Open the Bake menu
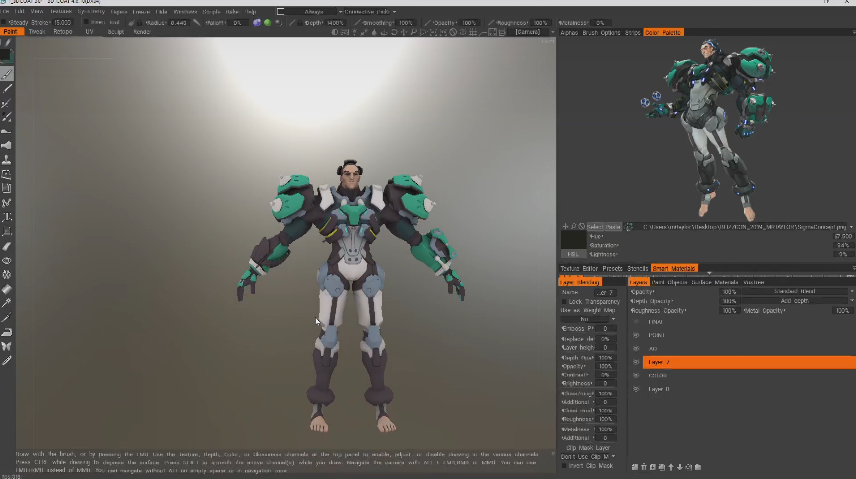Viewport: 856px width, 479px height. (232, 11)
